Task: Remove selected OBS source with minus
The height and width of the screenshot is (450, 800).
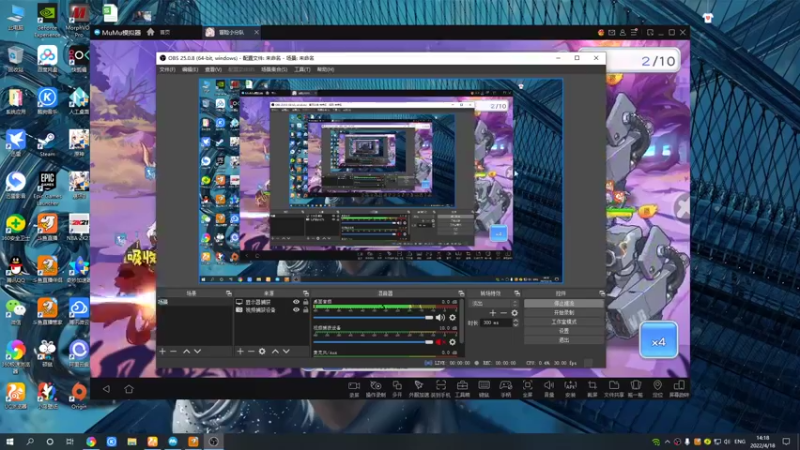Action: pyautogui.click(x=251, y=352)
